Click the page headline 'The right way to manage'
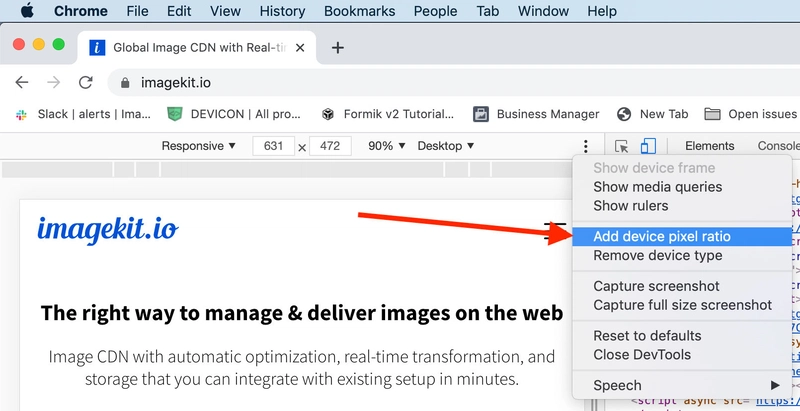800x411 pixels. [x=302, y=313]
